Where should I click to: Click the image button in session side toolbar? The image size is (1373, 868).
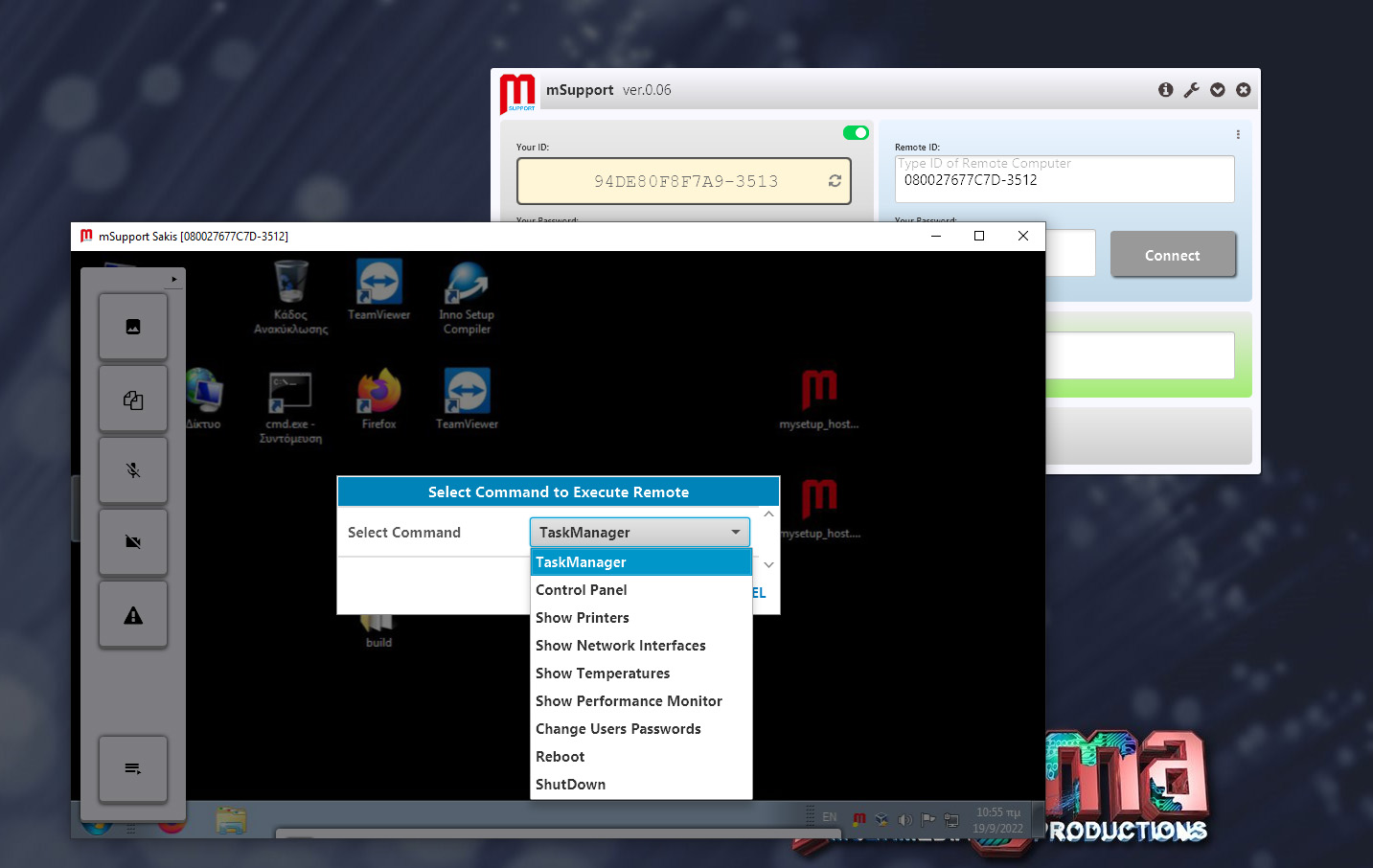pyautogui.click(x=133, y=327)
